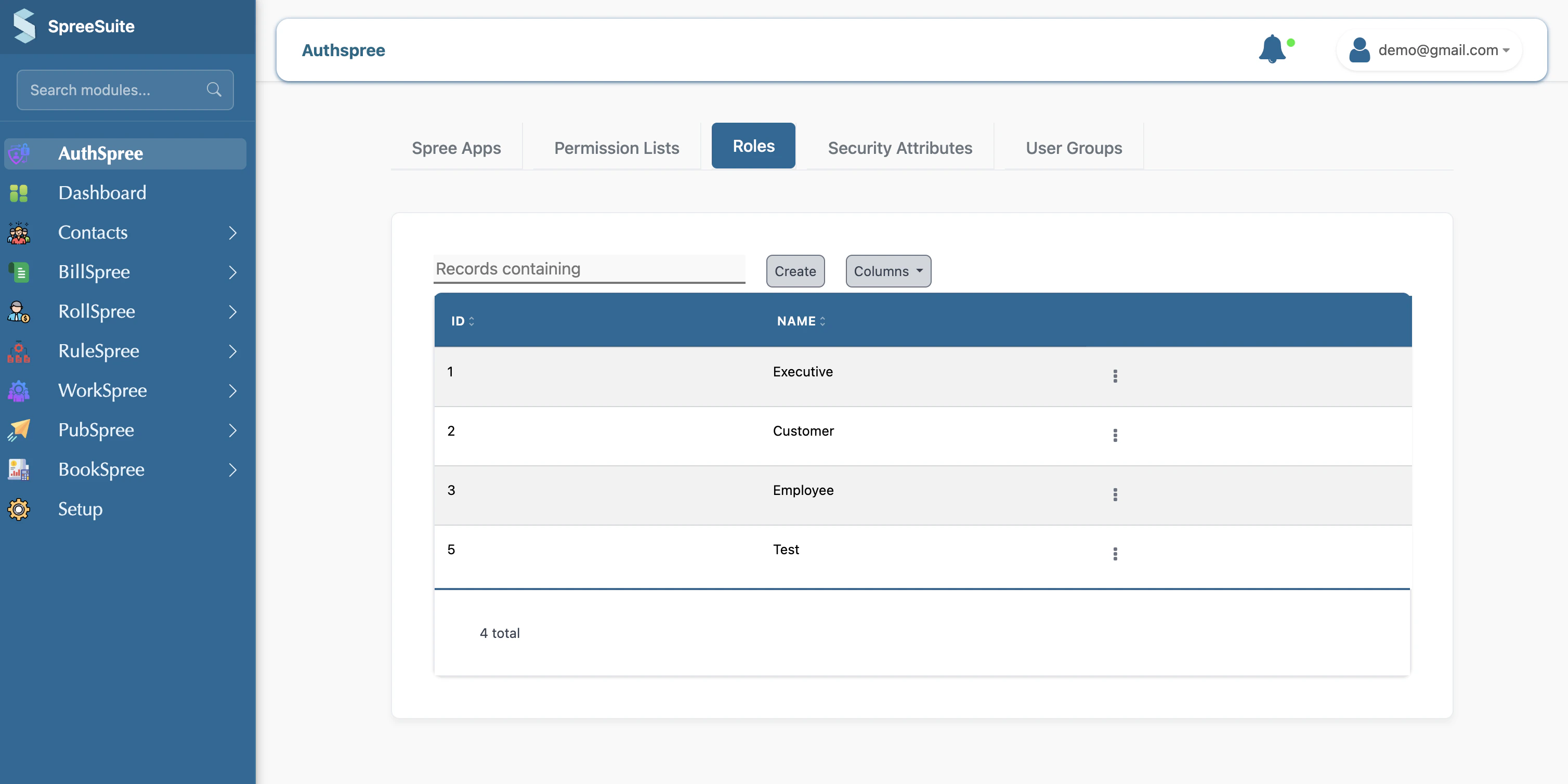The width and height of the screenshot is (1568, 784).
Task: Click ID cell 5 in Test row
Action: point(451,549)
